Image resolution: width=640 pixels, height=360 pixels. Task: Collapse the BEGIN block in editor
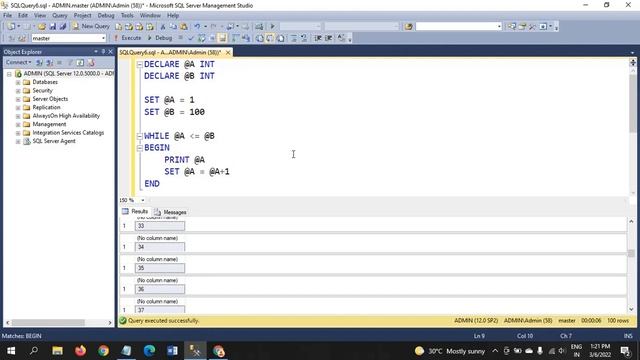(x=139, y=148)
